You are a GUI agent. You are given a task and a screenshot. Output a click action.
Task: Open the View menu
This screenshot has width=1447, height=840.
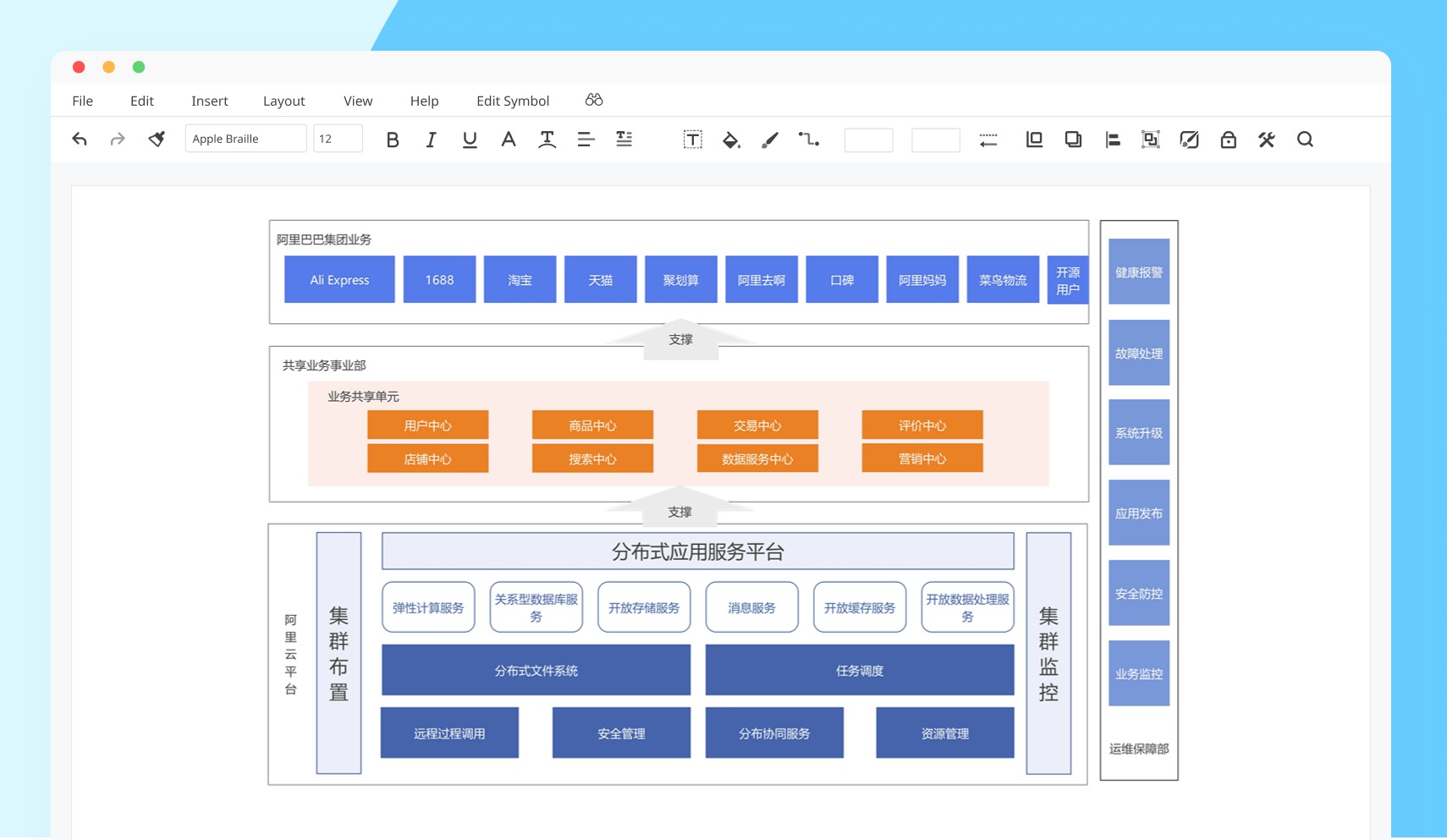coord(358,101)
